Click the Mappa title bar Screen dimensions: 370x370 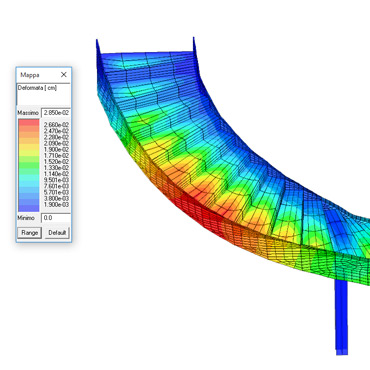pyautogui.click(x=38, y=75)
